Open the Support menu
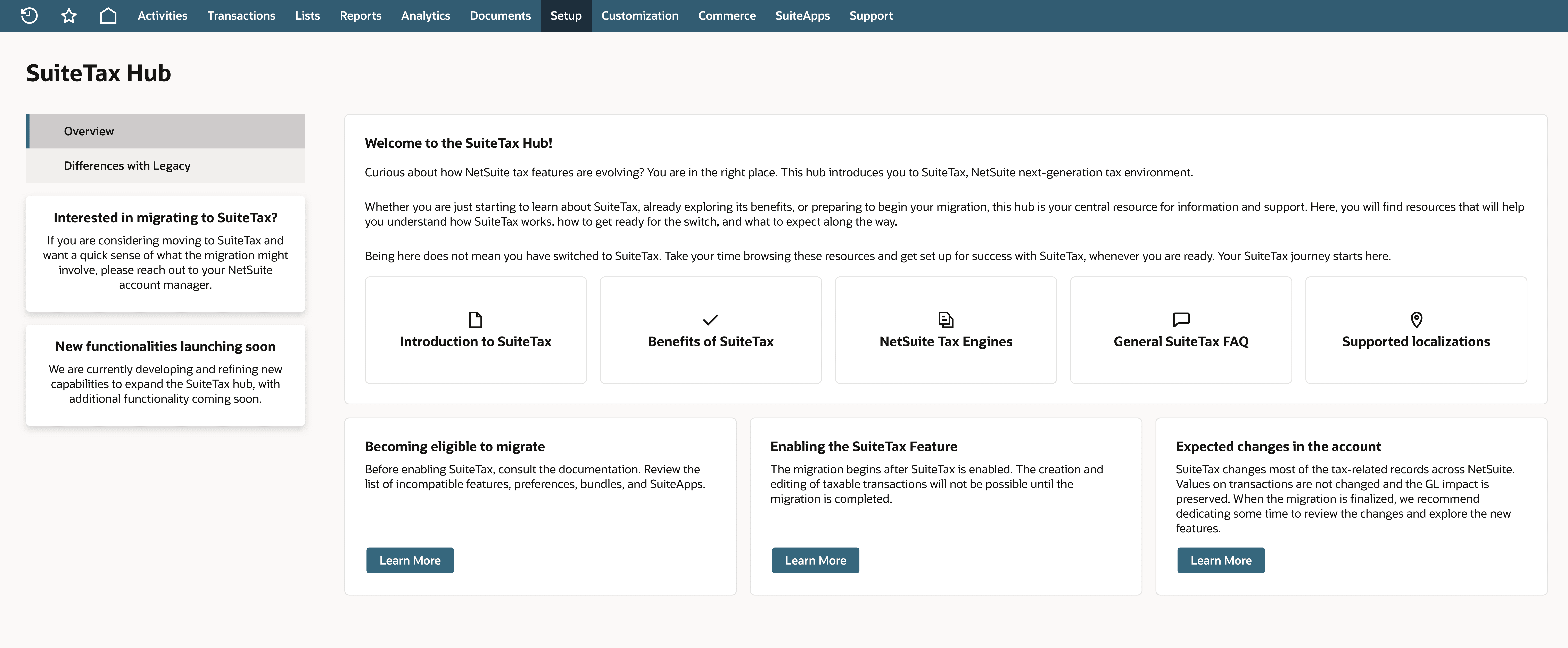The width and height of the screenshot is (1568, 648). [870, 15]
